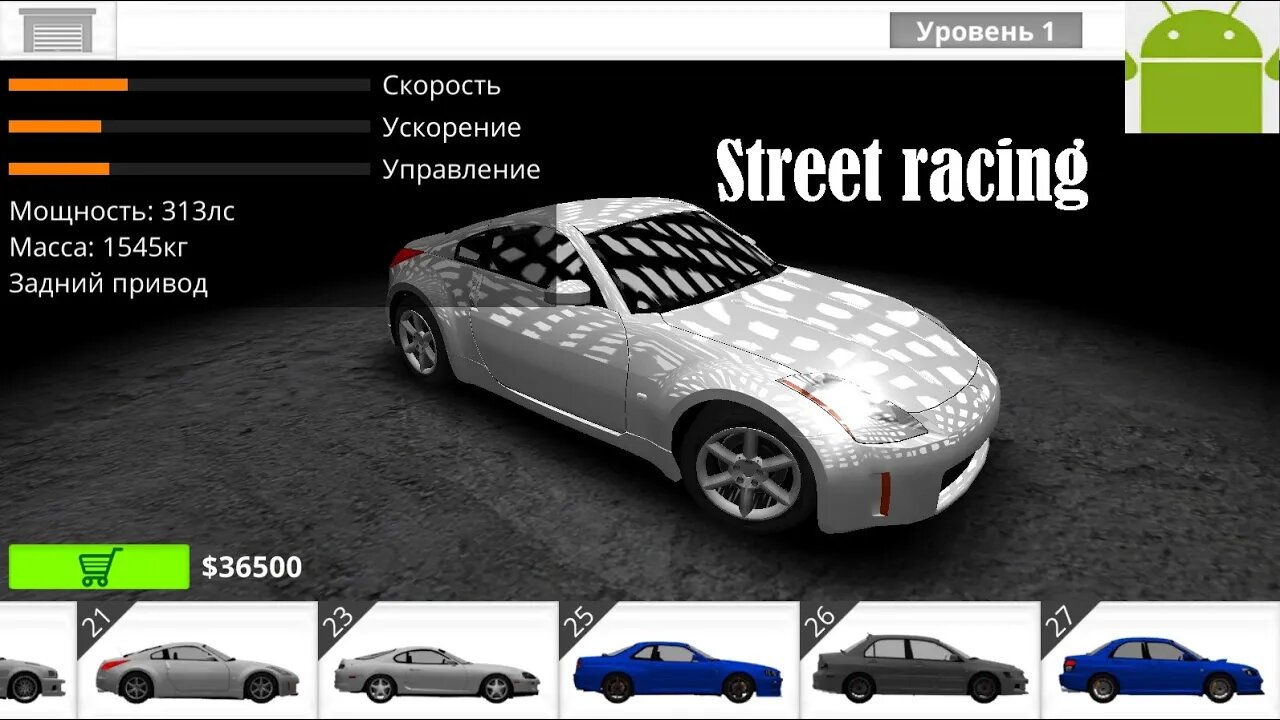
Task: Click the Уровень 1 level badge
Action: coord(986,31)
